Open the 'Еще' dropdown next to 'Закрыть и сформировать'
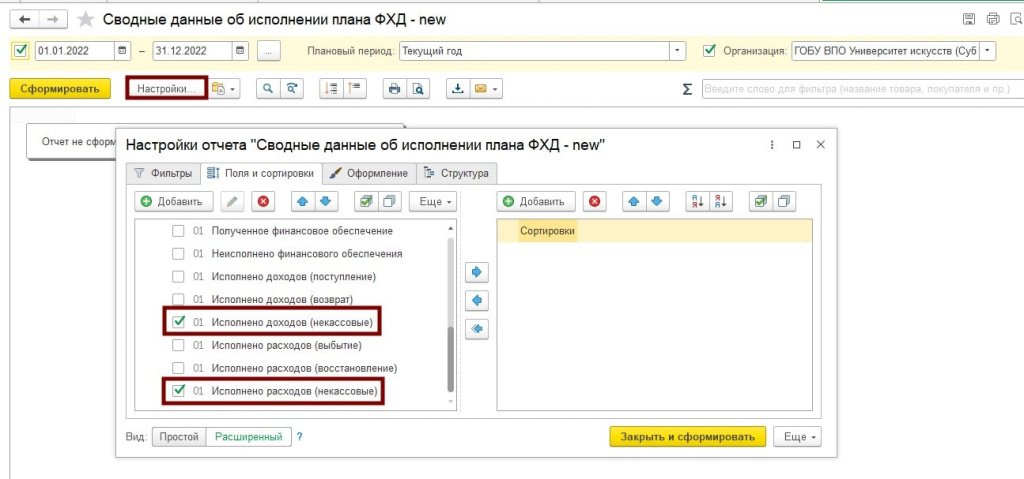 tap(800, 437)
